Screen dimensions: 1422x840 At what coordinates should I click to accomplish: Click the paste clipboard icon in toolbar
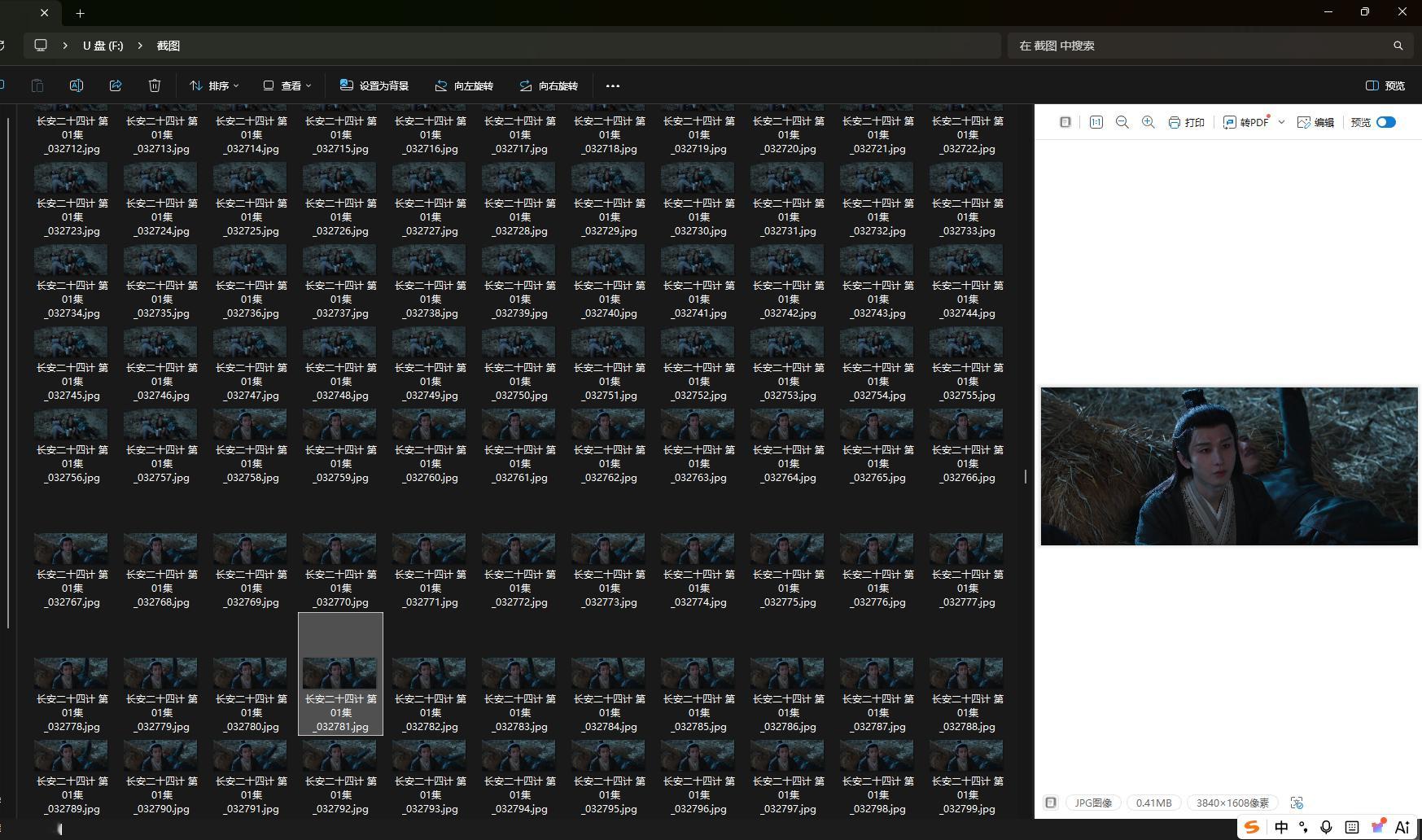coord(37,85)
